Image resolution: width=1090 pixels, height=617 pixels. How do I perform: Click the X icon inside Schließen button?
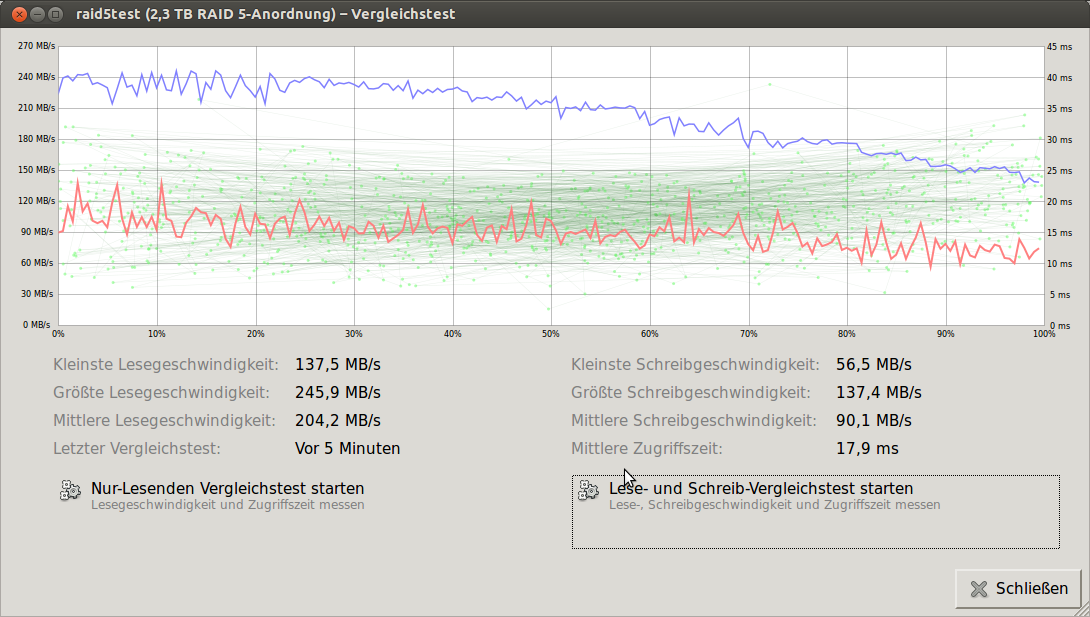[x=979, y=589]
